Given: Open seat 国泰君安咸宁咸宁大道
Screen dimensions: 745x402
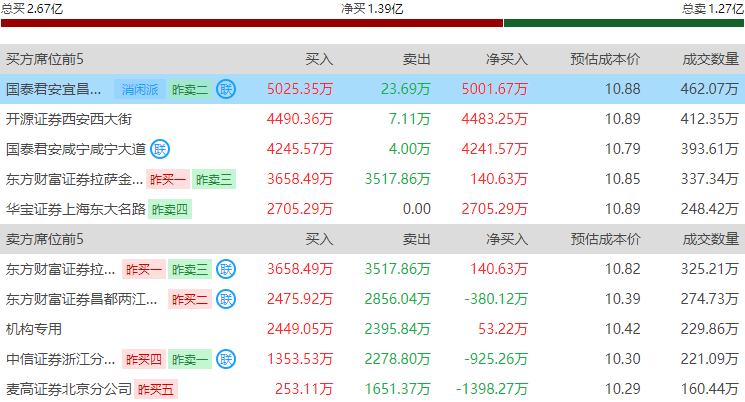Looking at the screenshot, I should click(76, 149).
